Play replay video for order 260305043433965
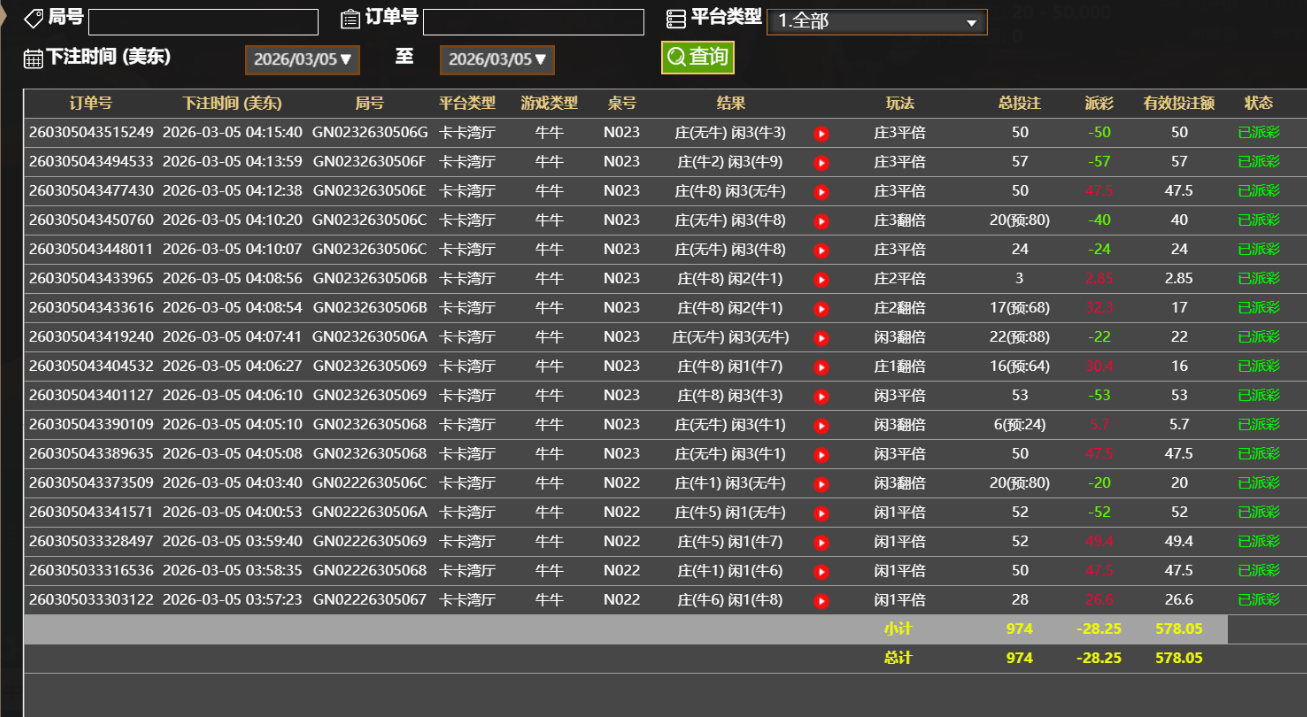Viewport: 1307px width, 717px height. coord(821,279)
